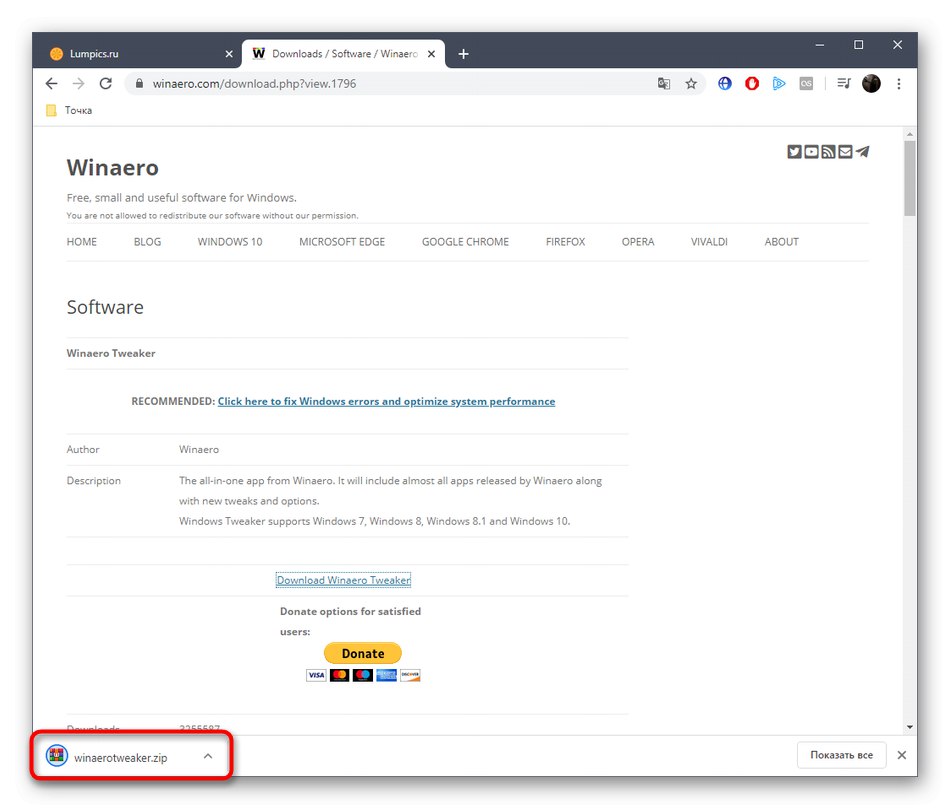Maximize the Chrome window
The image size is (950, 809).
859,45
